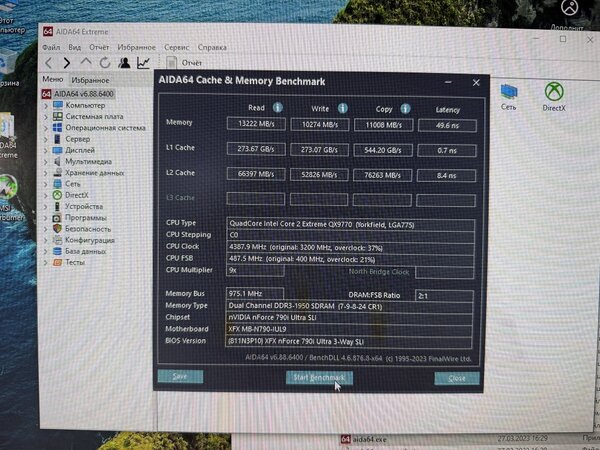Open the Отчёт menu in menu bar

click(x=99, y=47)
